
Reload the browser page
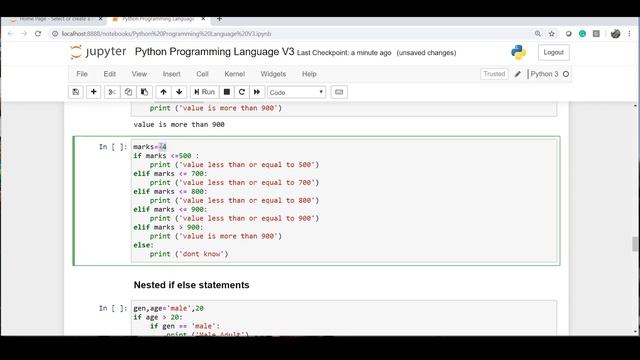(38, 33)
